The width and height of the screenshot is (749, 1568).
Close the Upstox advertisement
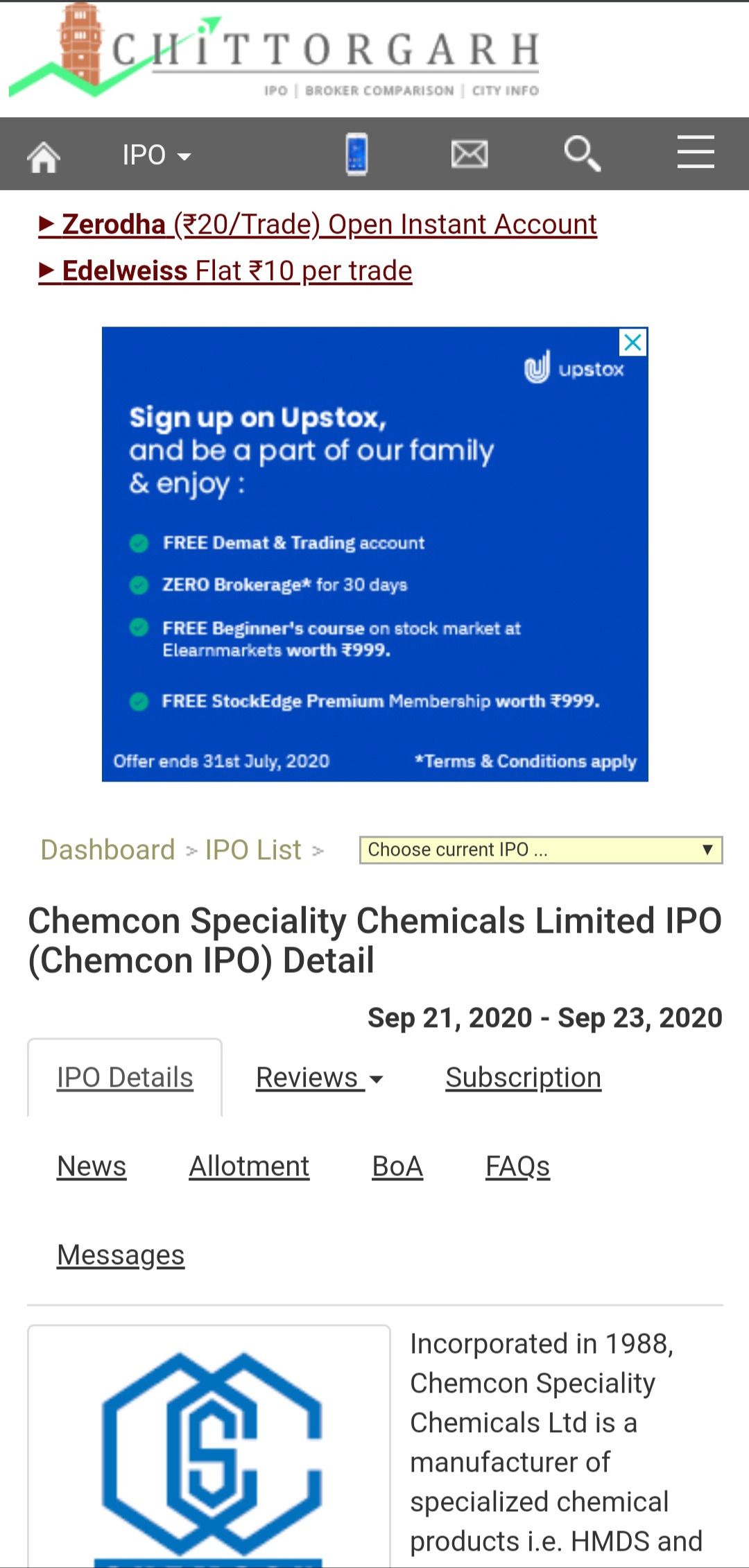point(632,342)
